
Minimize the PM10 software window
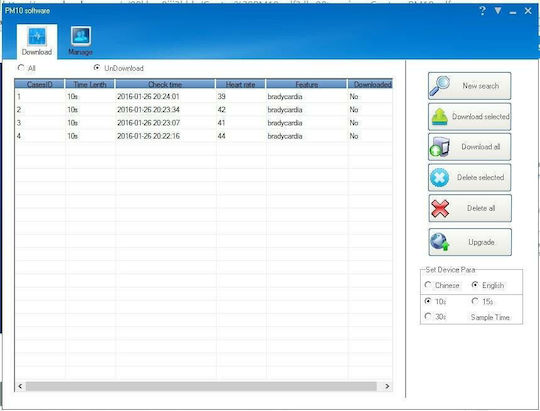tap(513, 12)
